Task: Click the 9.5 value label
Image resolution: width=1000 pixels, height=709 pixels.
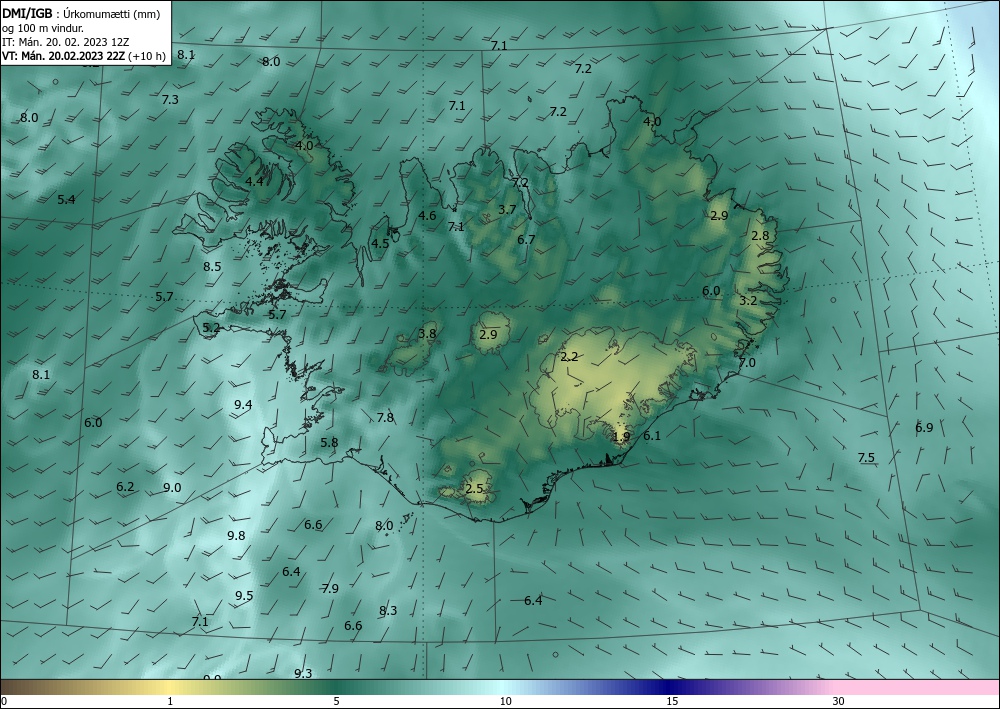Action: click(244, 596)
